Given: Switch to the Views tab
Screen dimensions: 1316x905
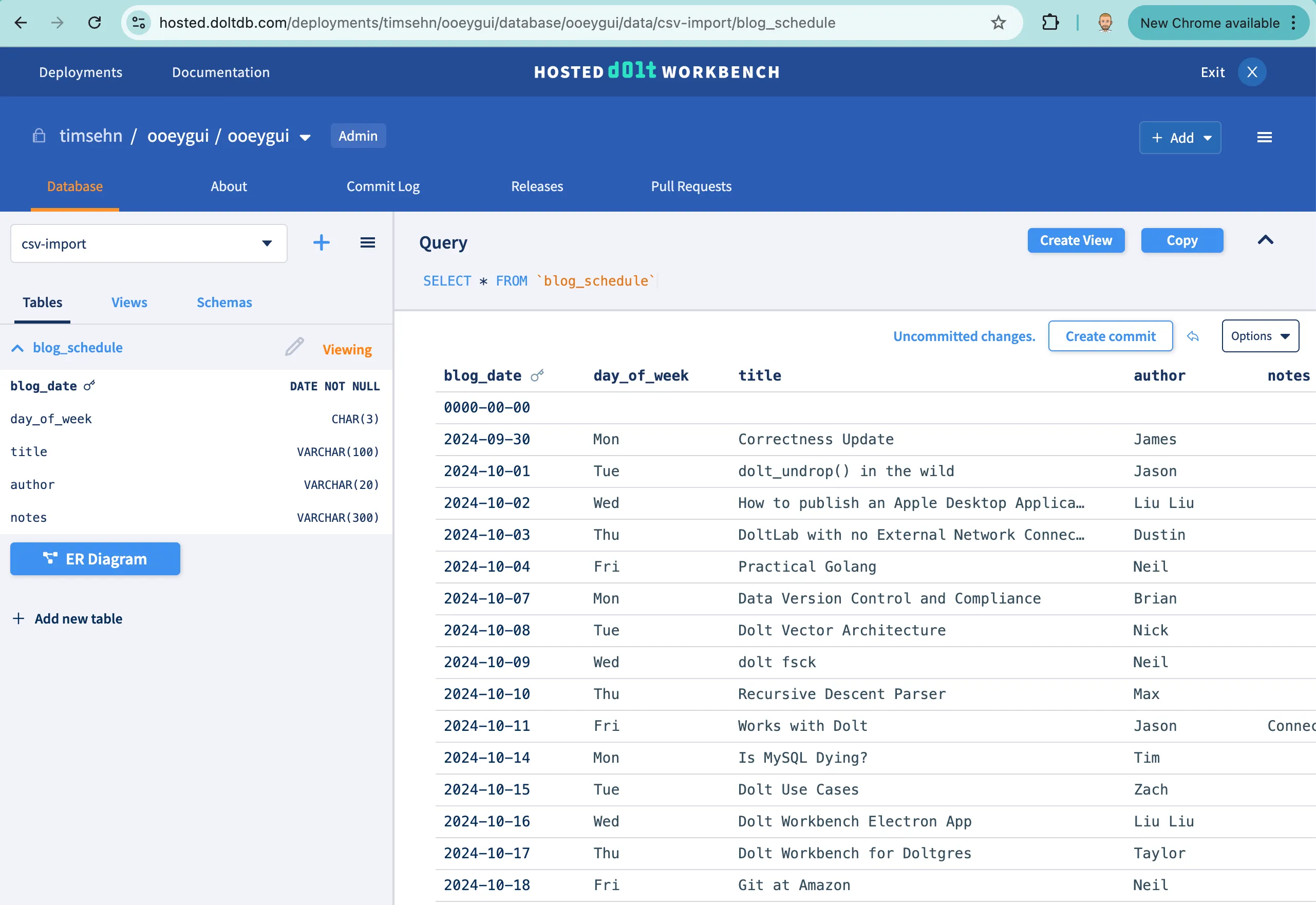Looking at the screenshot, I should tap(129, 302).
